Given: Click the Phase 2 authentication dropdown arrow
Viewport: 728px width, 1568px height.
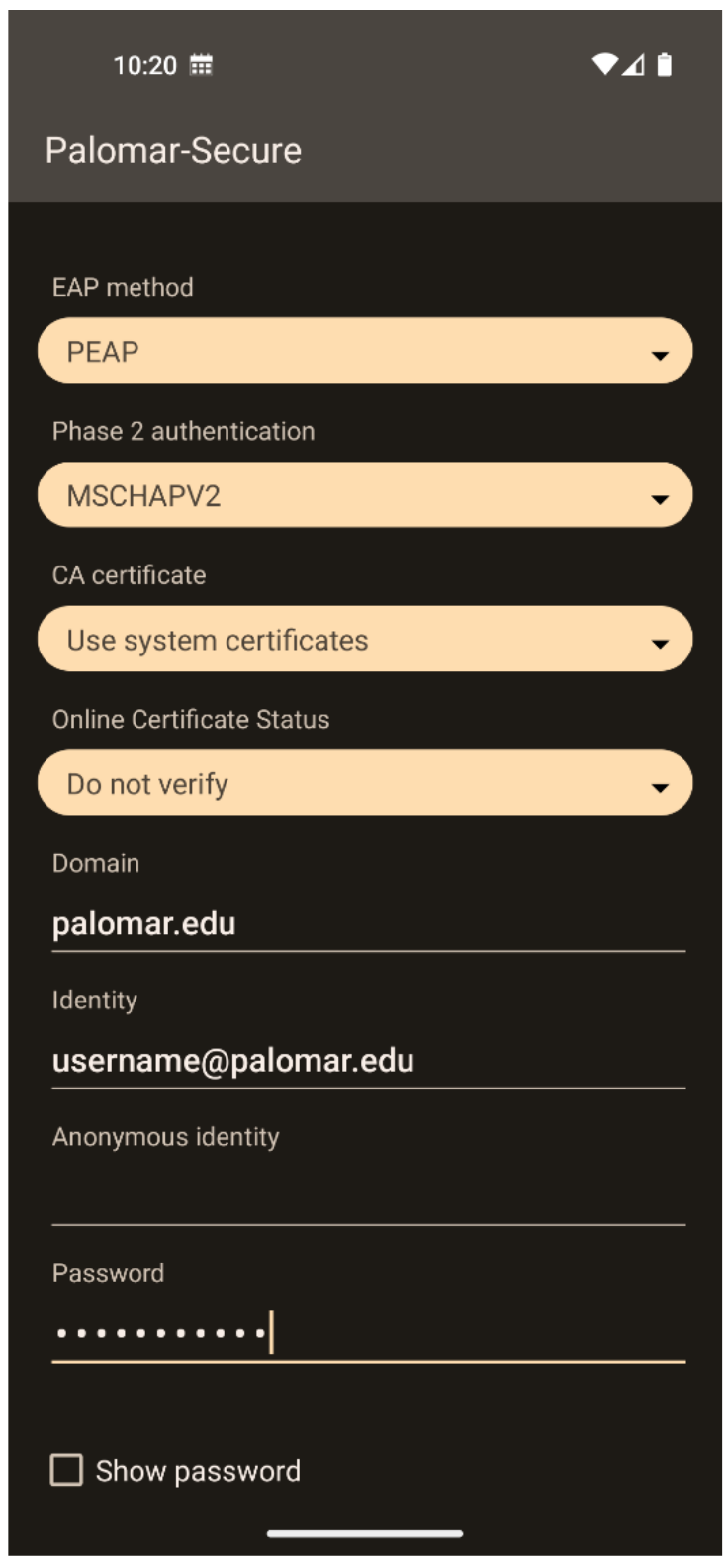Looking at the screenshot, I should pyautogui.click(x=660, y=499).
